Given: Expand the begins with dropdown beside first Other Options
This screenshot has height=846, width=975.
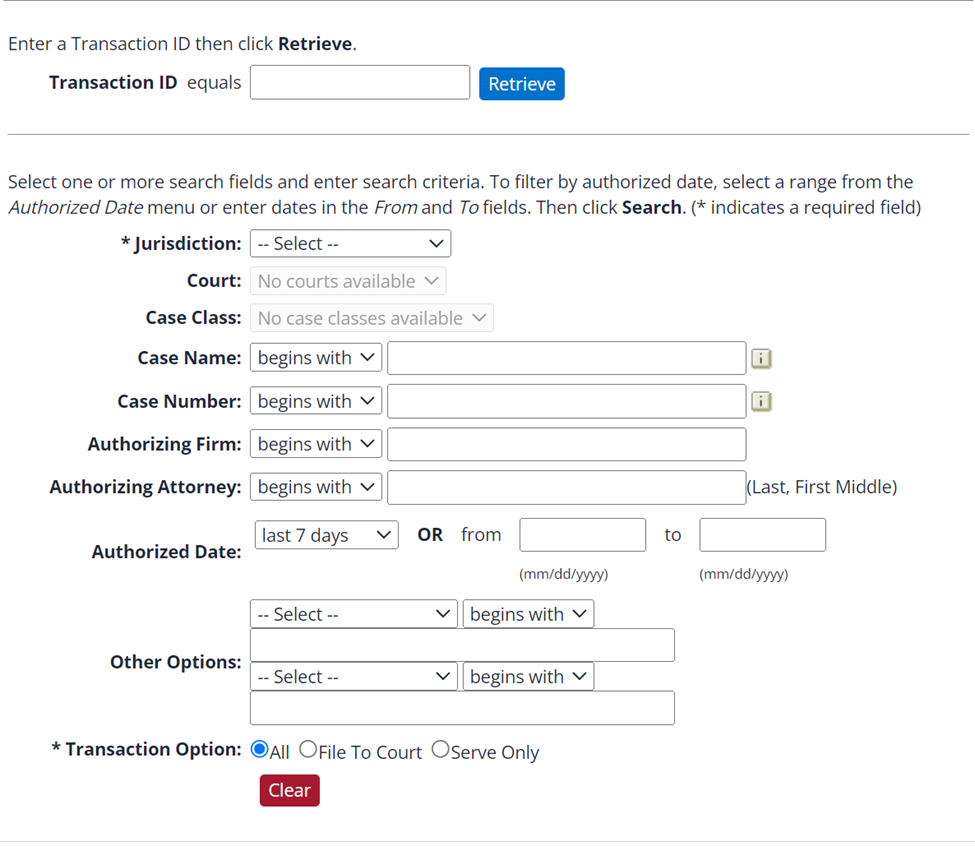Looking at the screenshot, I should pos(528,613).
